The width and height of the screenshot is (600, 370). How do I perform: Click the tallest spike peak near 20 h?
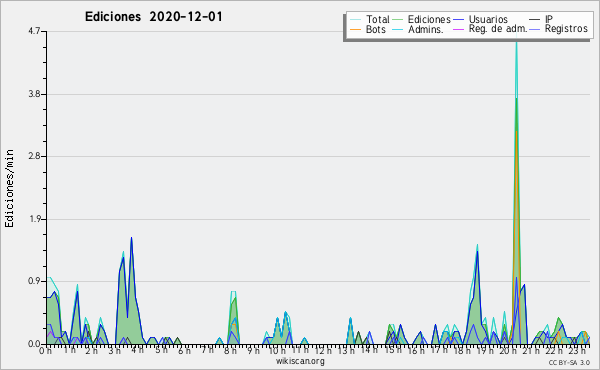click(x=516, y=40)
